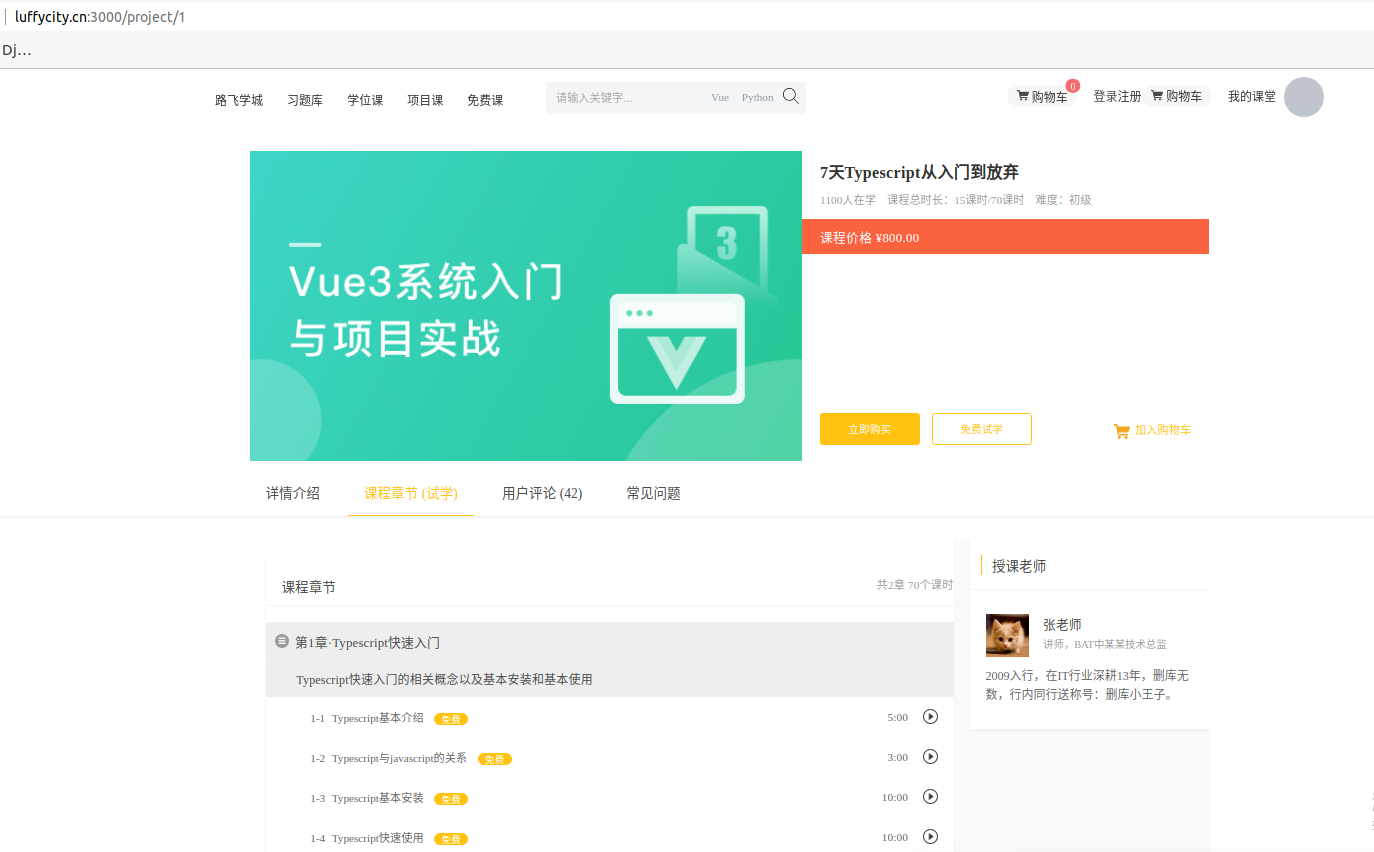The image size is (1374, 852).
Task: Open 习题库 in the navigation bar
Action: pyautogui.click(x=305, y=100)
